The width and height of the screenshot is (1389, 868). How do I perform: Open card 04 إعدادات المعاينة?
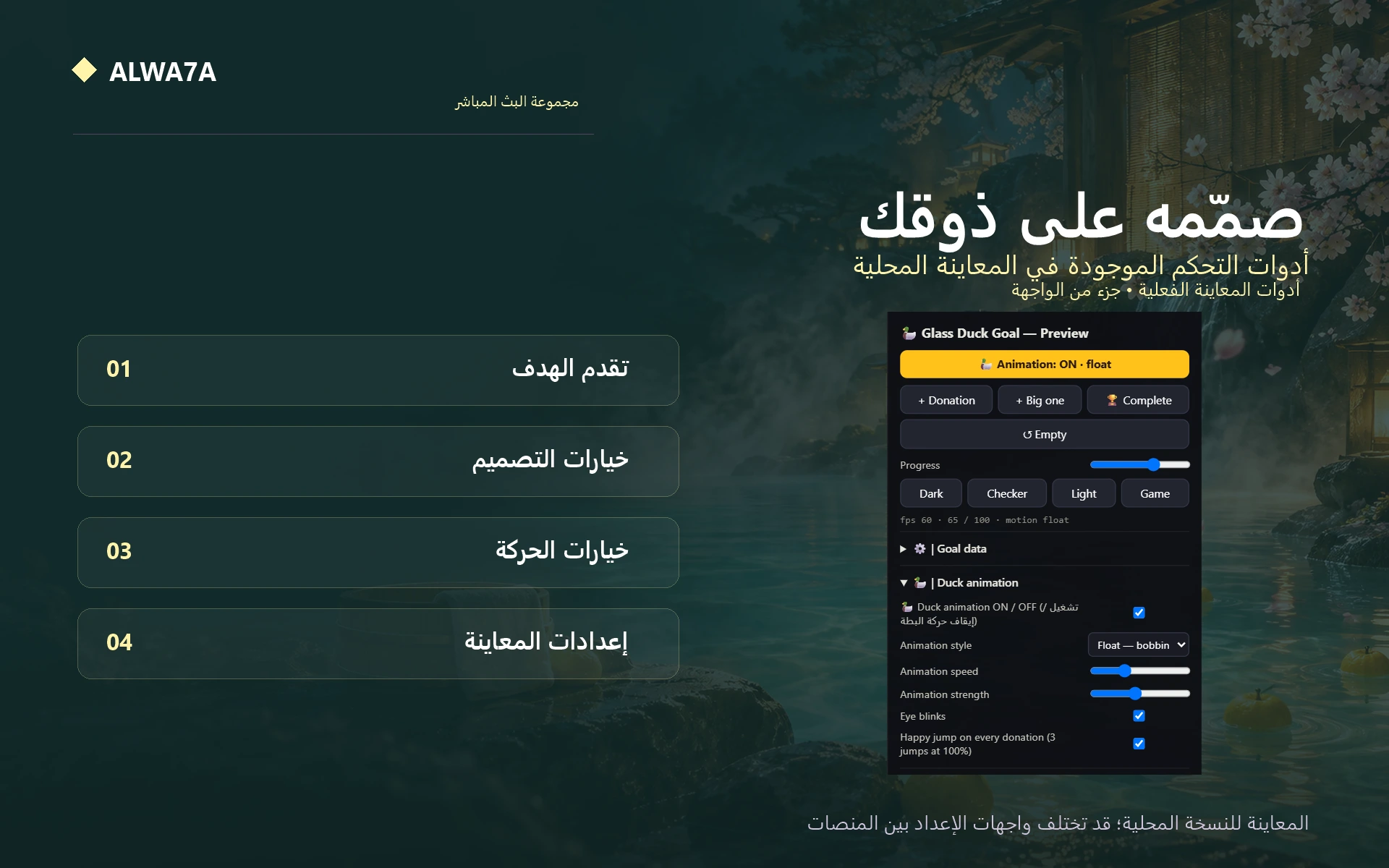[x=378, y=644]
